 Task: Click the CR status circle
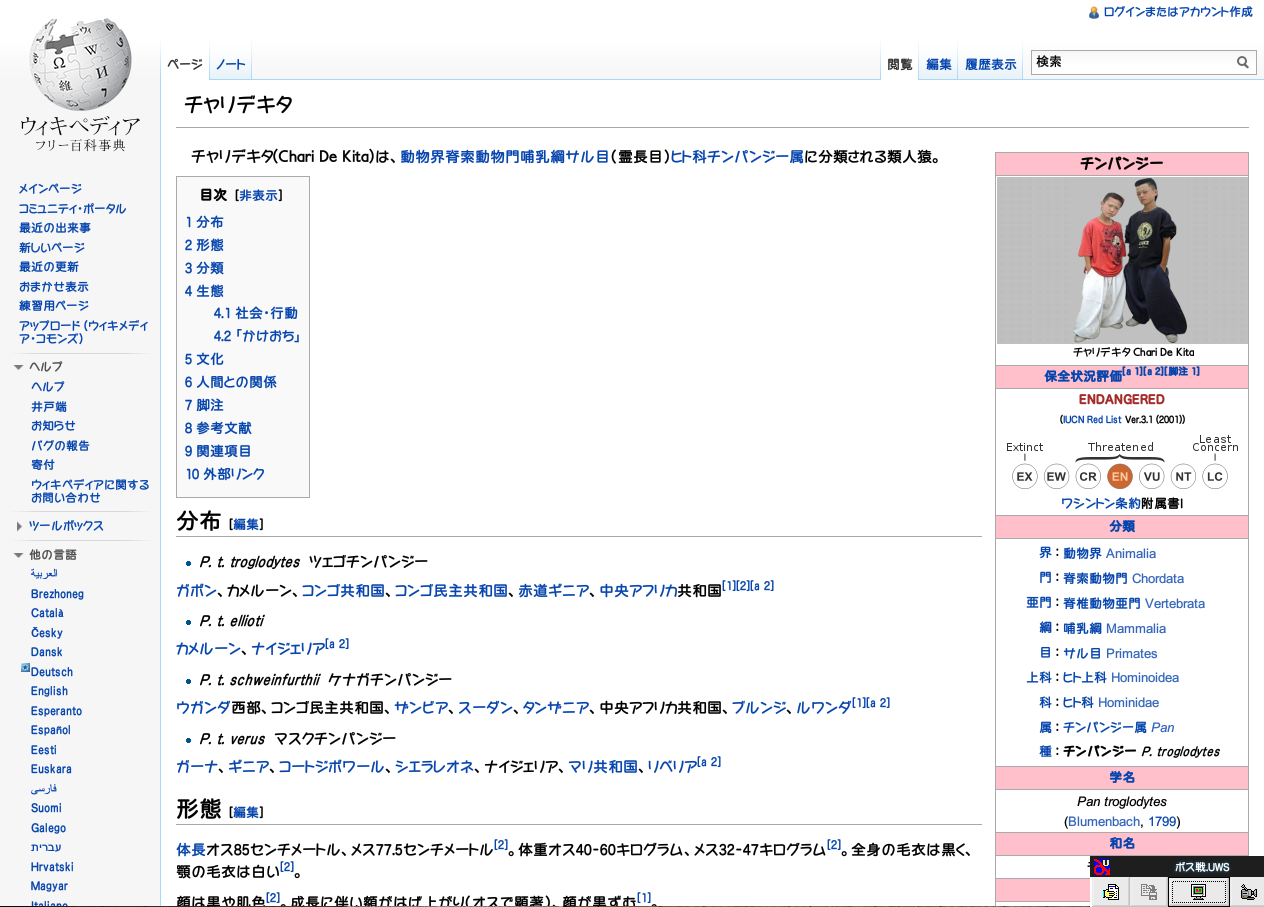click(x=1088, y=477)
